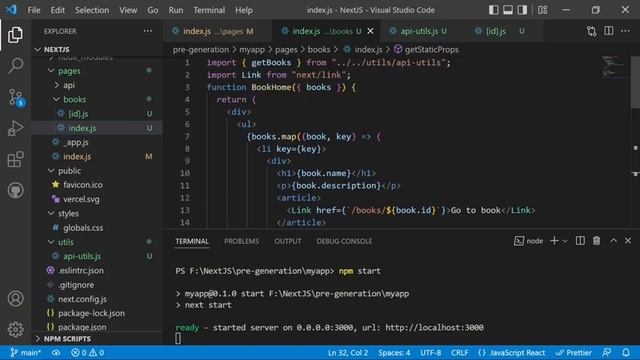Open errors and warnings counter
640x360 pixels.
(87, 353)
